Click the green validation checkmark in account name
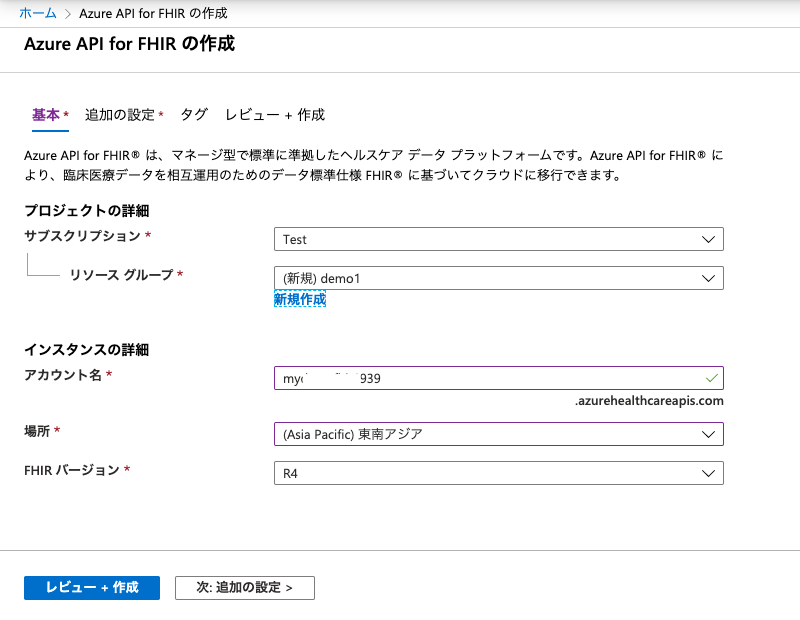 (x=711, y=378)
